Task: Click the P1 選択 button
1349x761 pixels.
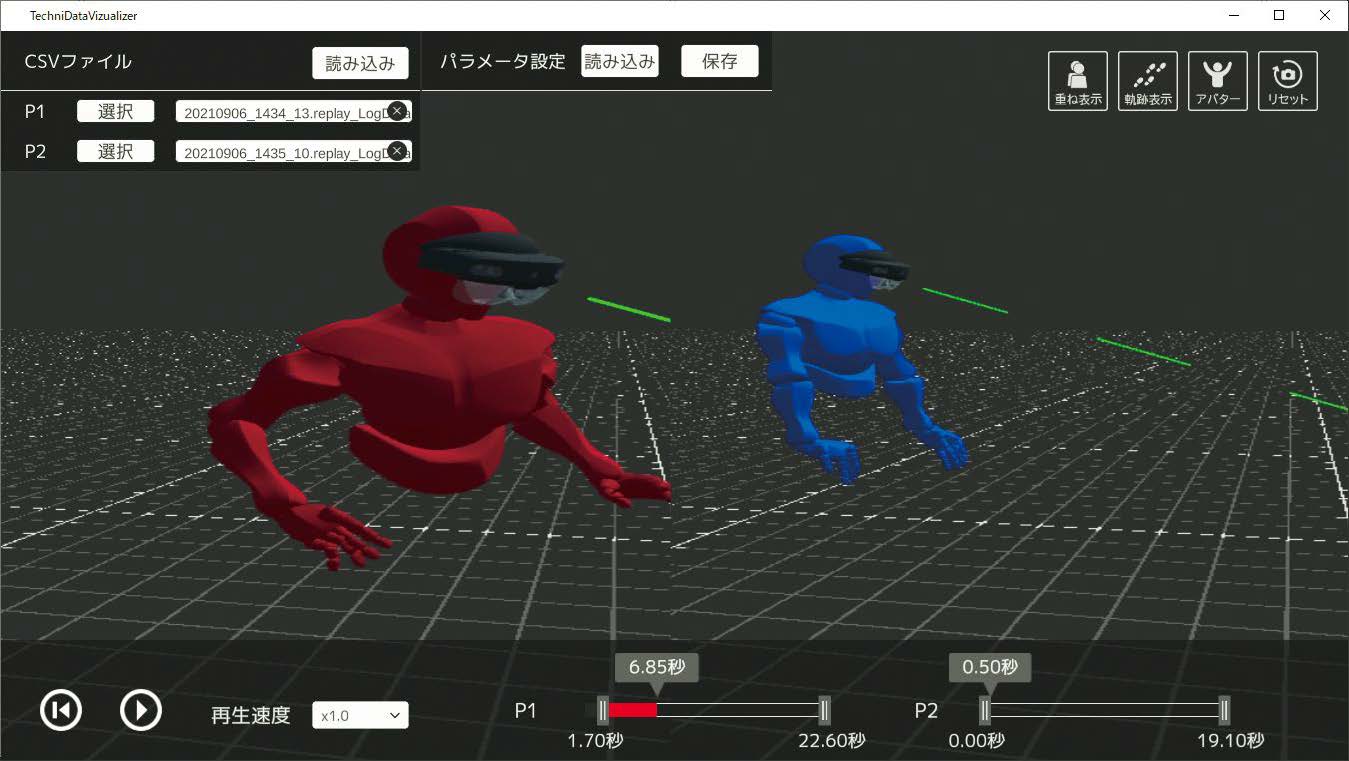Action: tap(116, 111)
